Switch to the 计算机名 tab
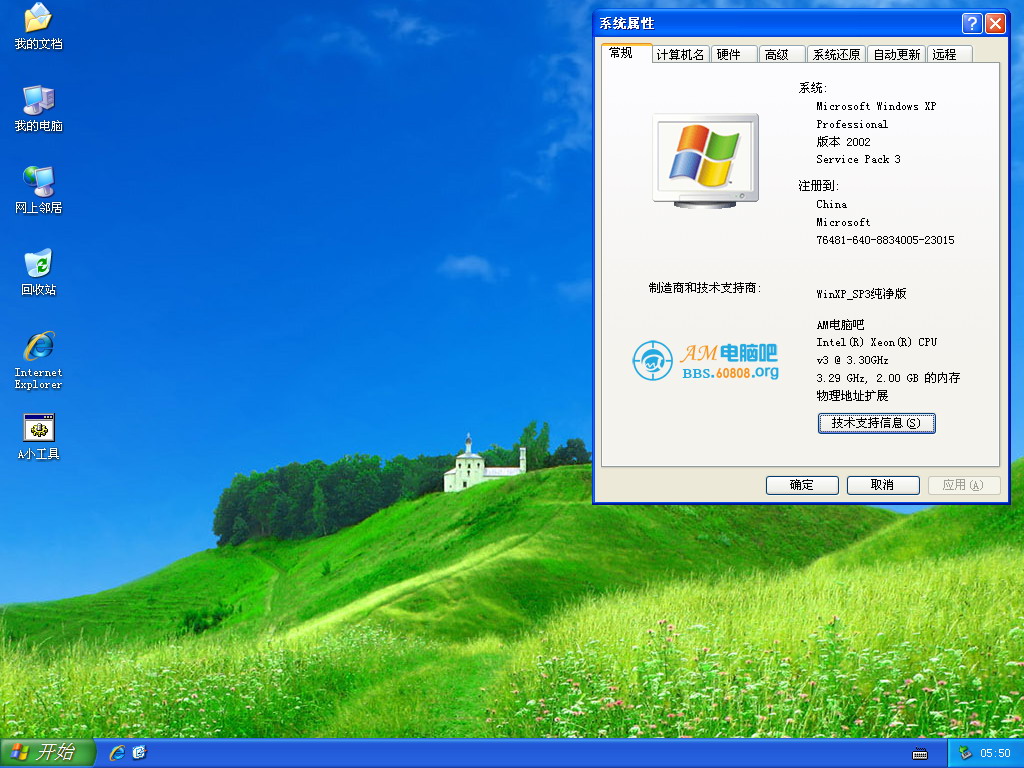The width and height of the screenshot is (1024, 768). pos(680,54)
